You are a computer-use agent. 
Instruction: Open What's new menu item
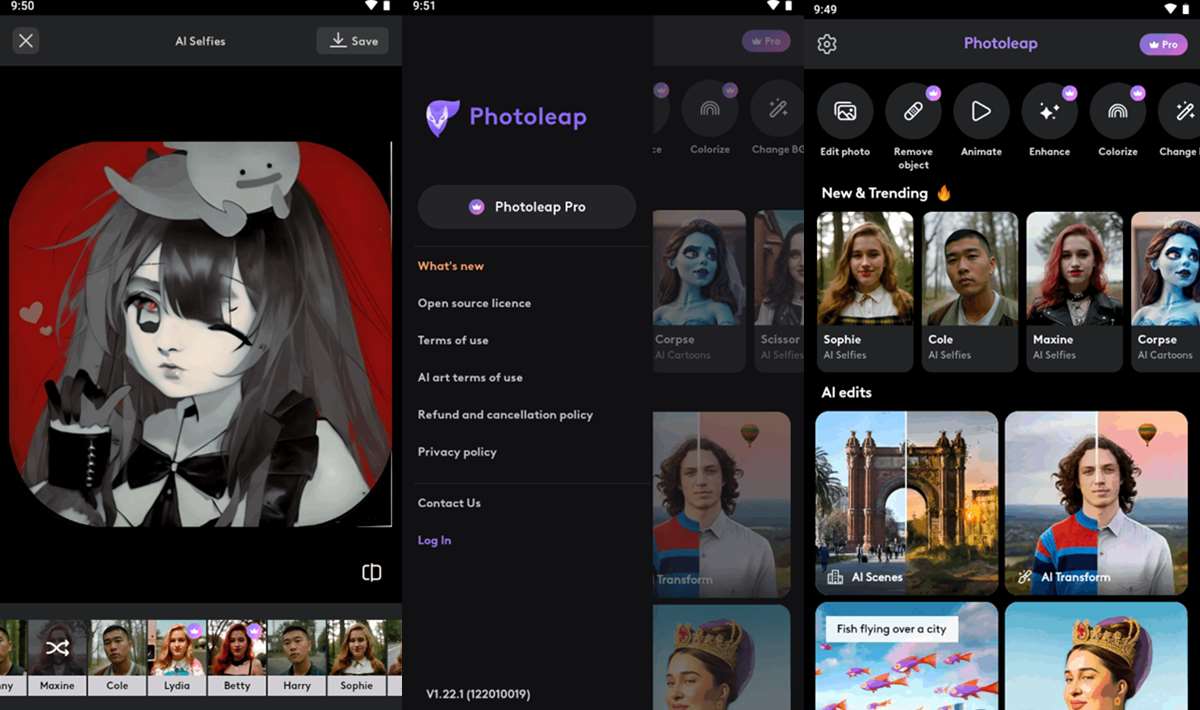[x=451, y=266]
